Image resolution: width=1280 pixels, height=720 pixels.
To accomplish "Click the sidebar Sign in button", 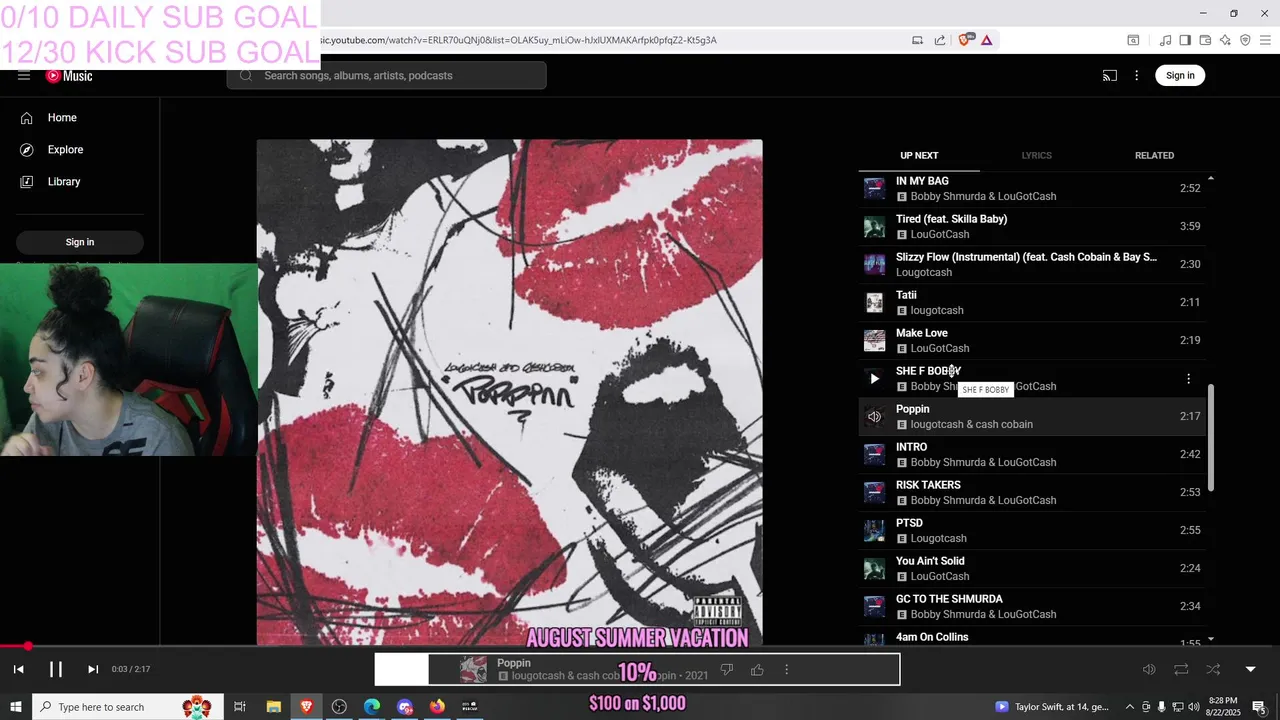I will [80, 242].
